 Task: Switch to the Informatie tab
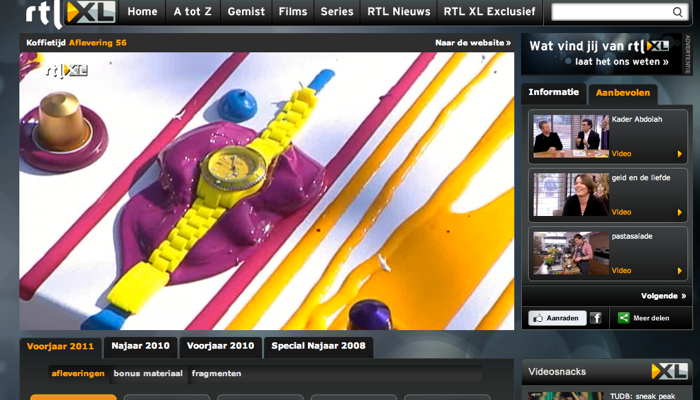tap(554, 92)
